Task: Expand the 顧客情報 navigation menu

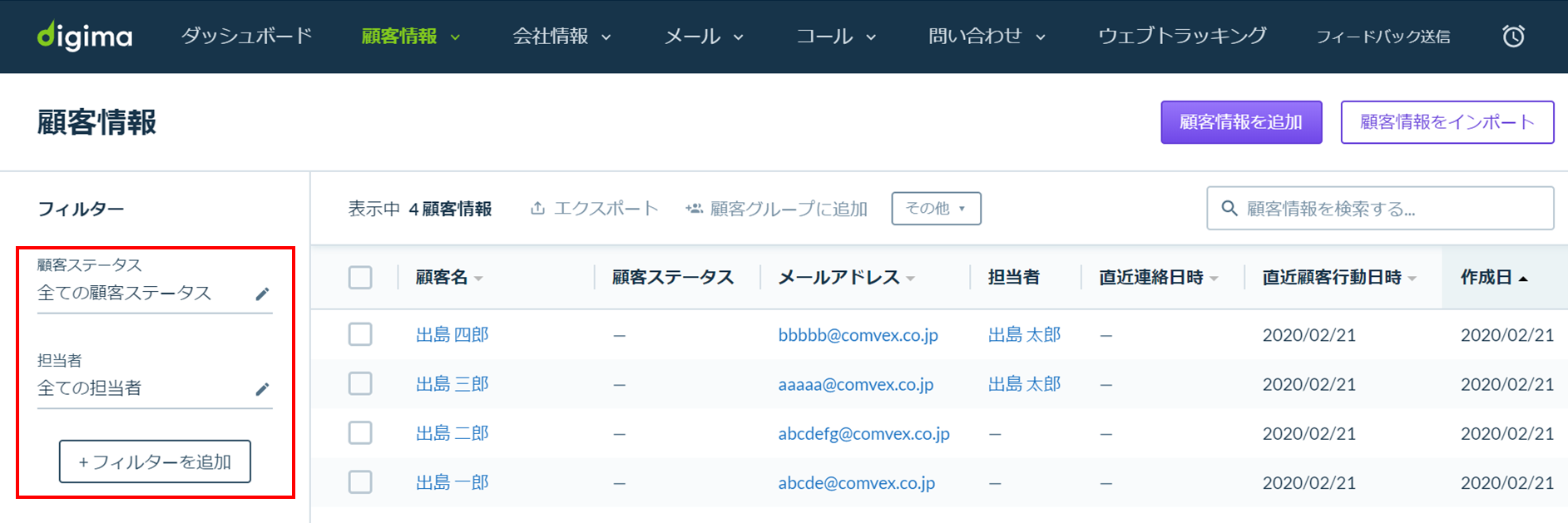Action: pyautogui.click(x=411, y=37)
